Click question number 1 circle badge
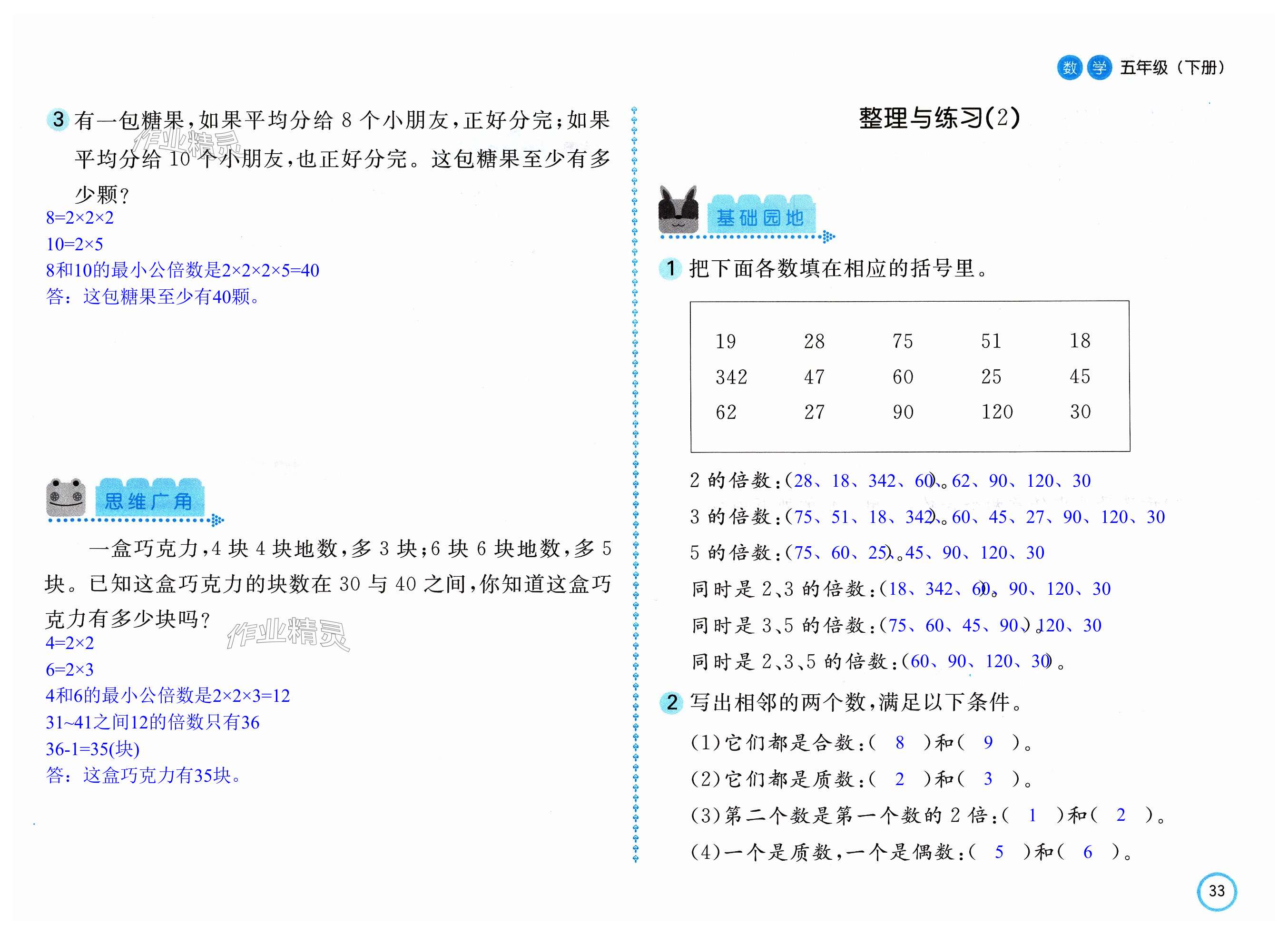The height and width of the screenshot is (934, 1288). tap(671, 268)
